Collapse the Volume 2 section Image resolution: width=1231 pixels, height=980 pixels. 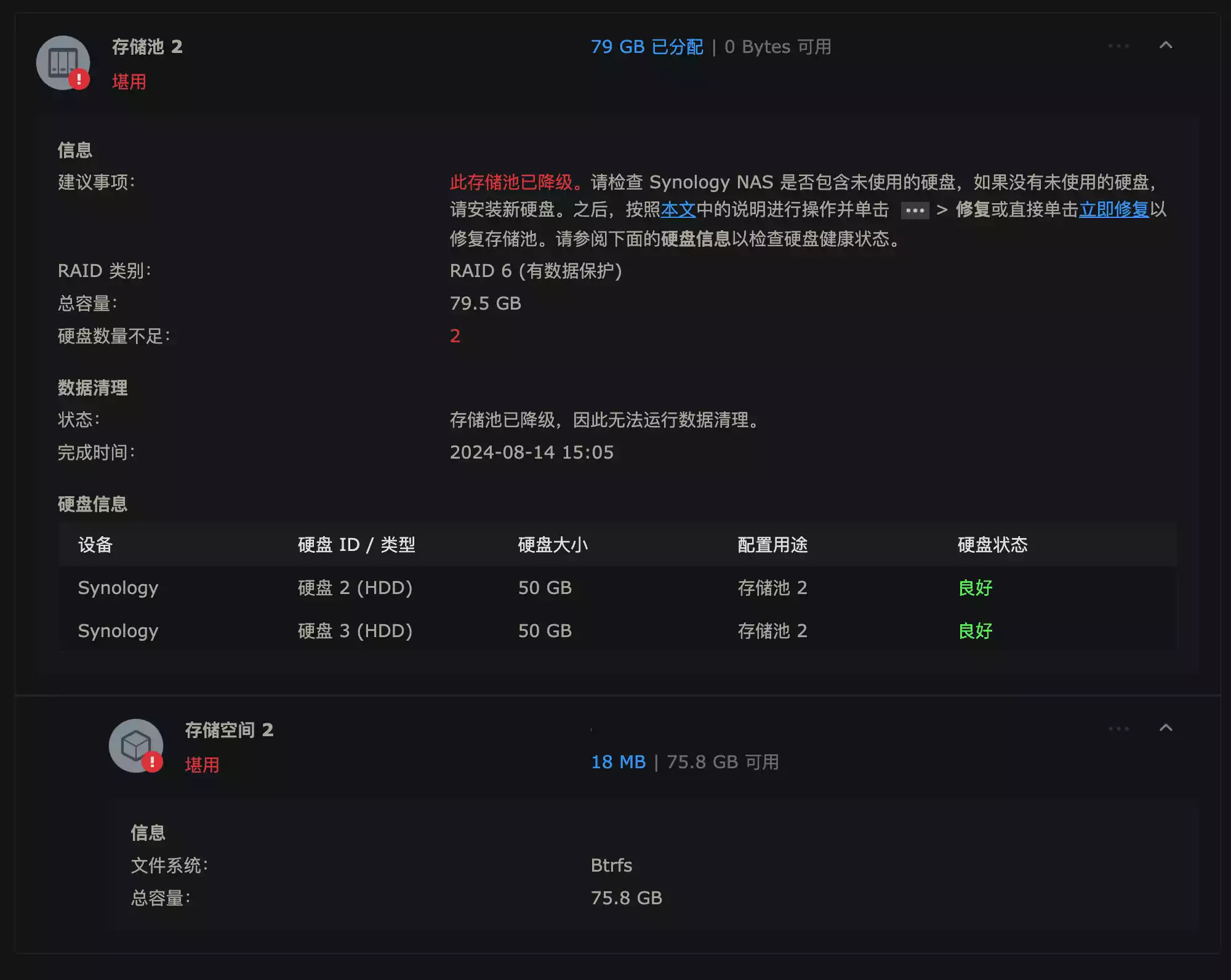(x=1165, y=728)
